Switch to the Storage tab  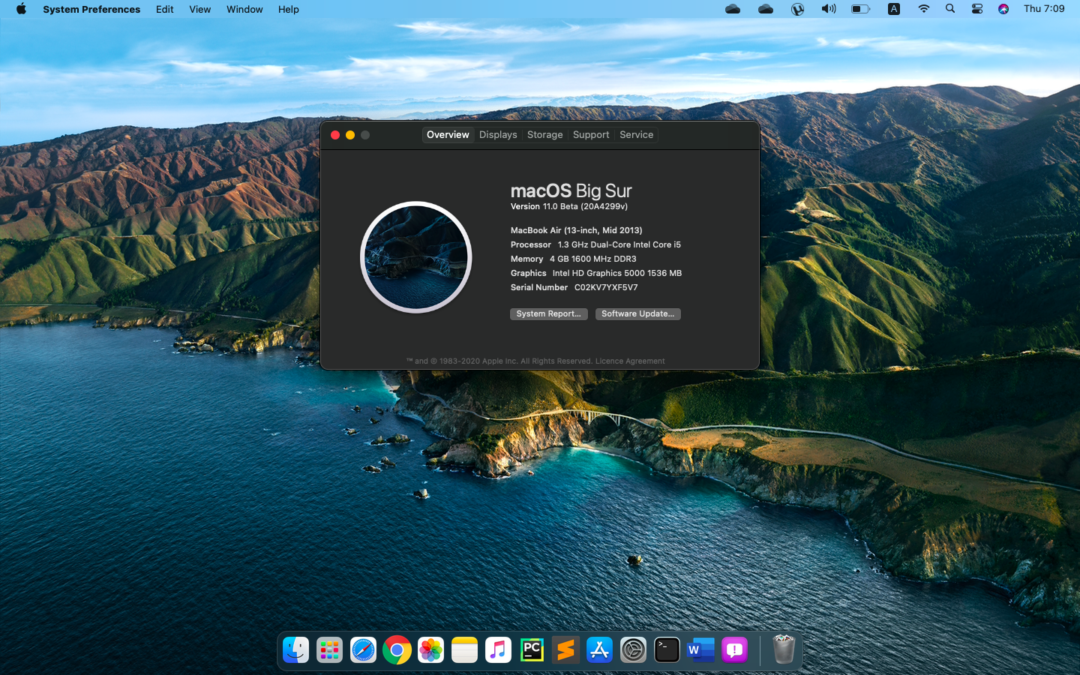coord(545,134)
